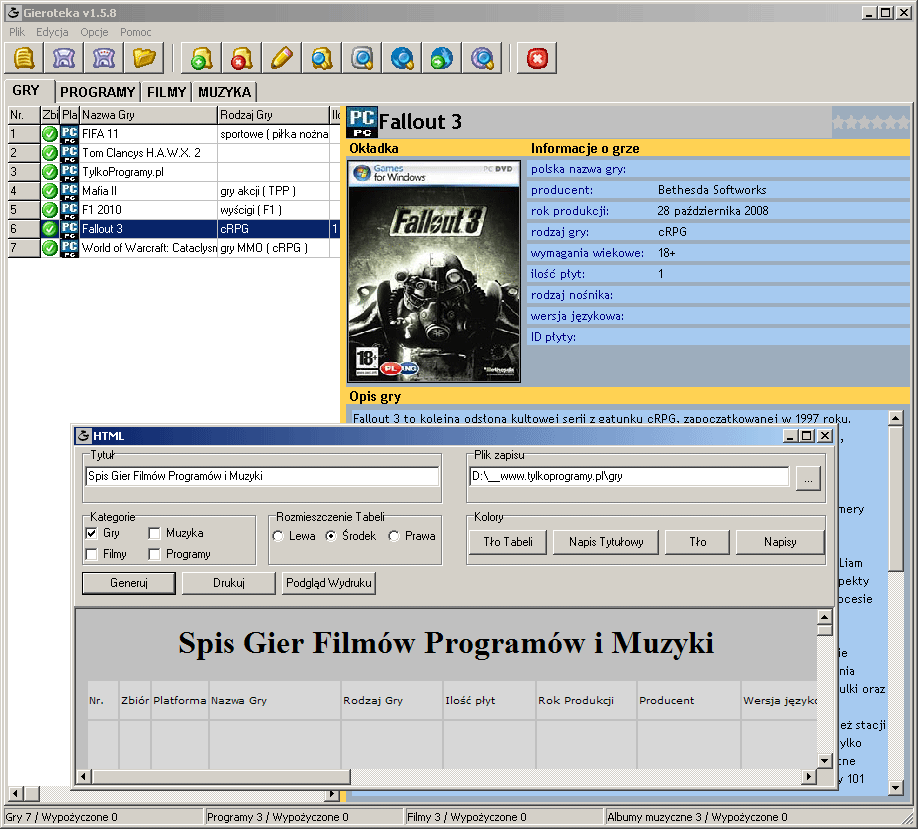Click the Fallout 3 cover art thumbnail
Screen dimensions: 918x829
(x=434, y=271)
